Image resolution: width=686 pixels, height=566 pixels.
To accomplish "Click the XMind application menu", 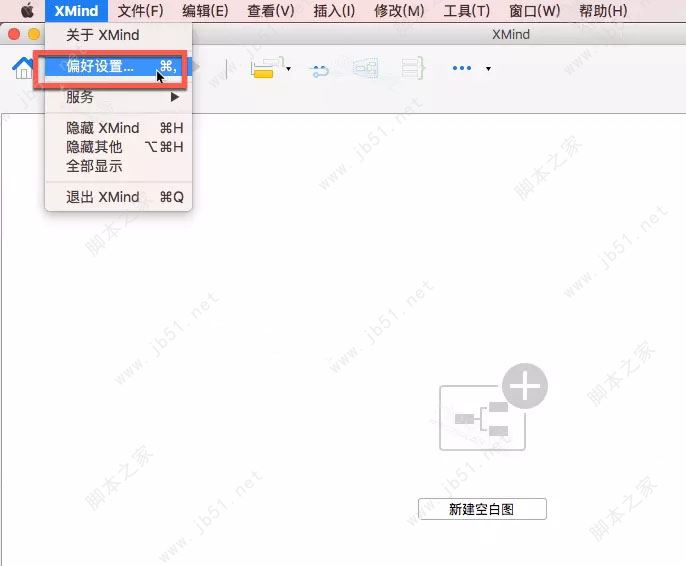I will (76, 10).
